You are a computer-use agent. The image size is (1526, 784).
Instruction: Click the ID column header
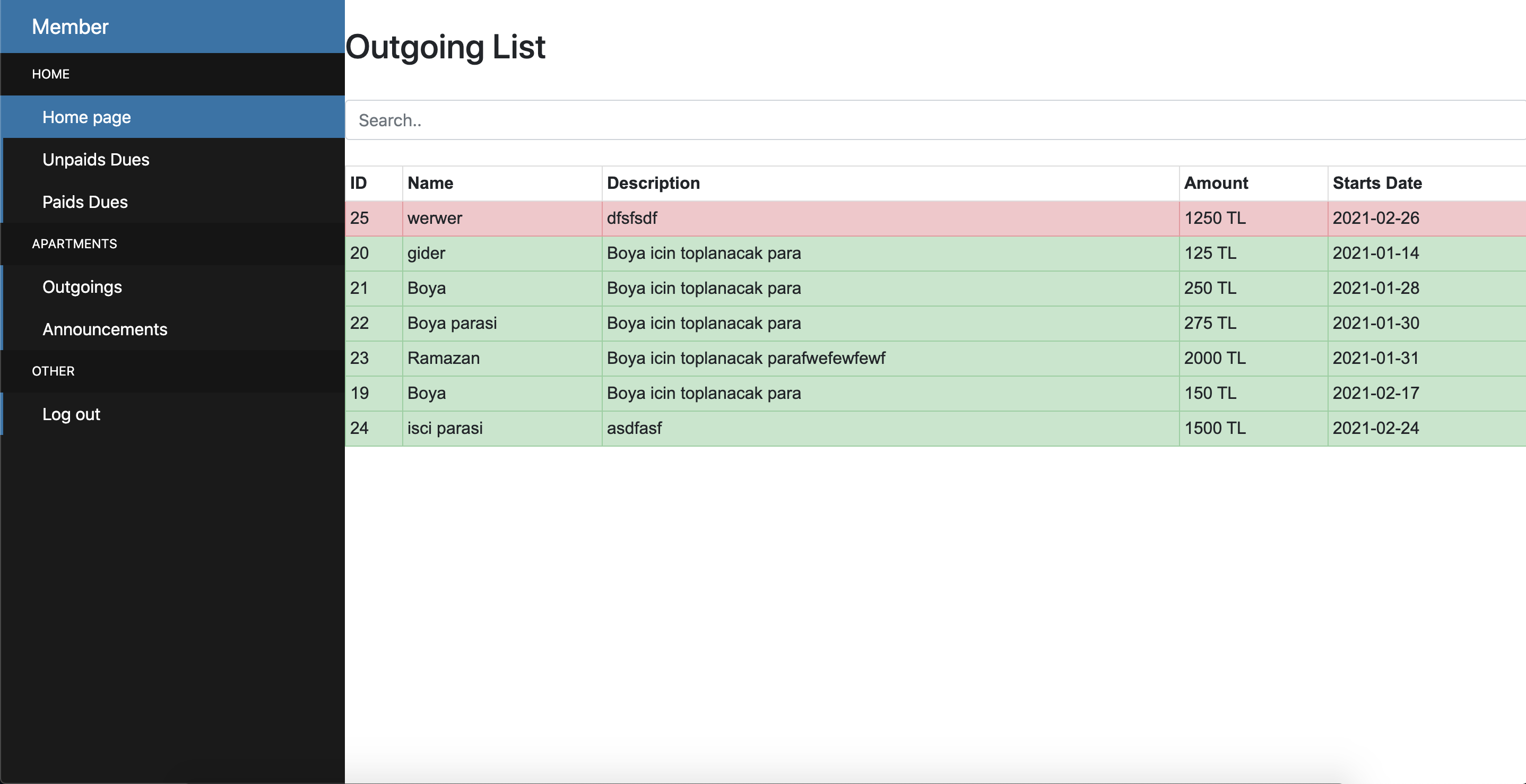[358, 183]
